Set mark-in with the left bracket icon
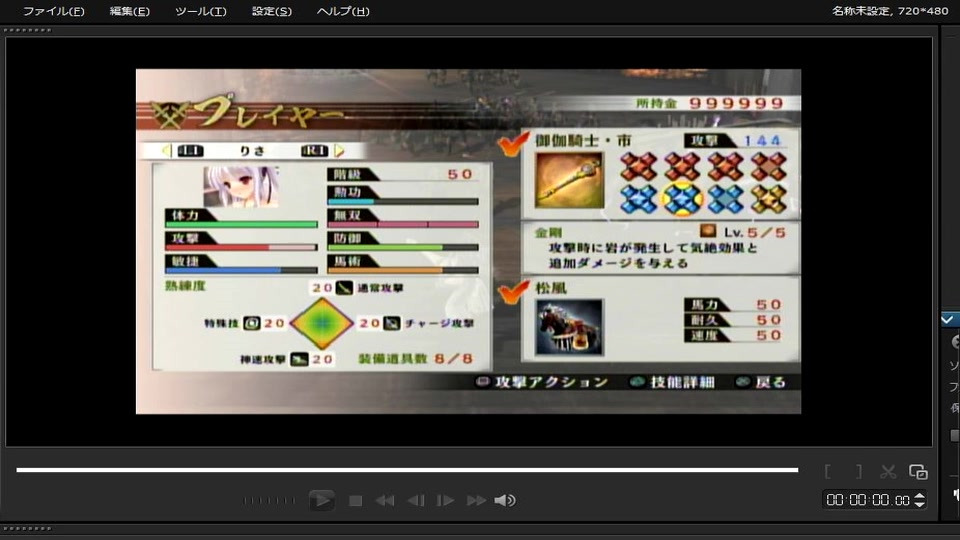 [828, 471]
